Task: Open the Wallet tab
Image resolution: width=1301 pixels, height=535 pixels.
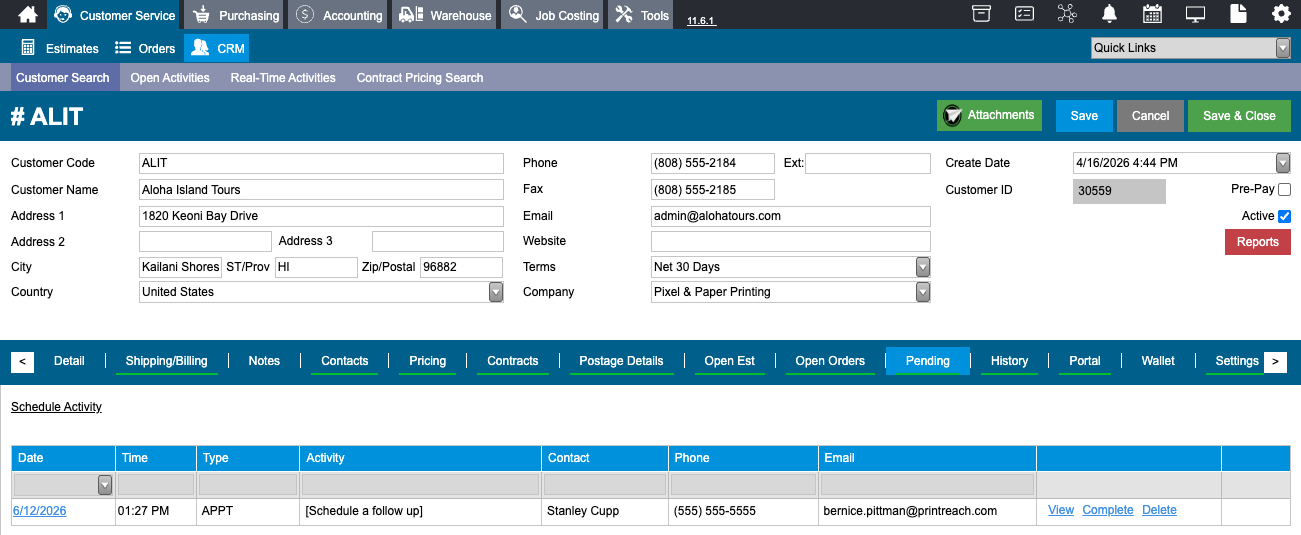Action: tap(1158, 361)
